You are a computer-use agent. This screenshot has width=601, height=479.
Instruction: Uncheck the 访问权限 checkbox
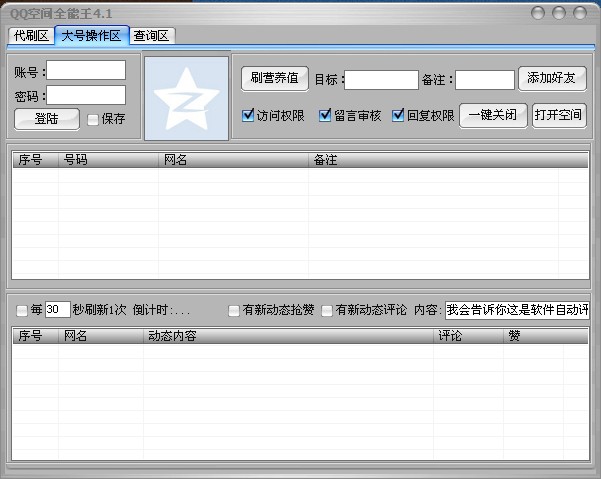pos(248,115)
